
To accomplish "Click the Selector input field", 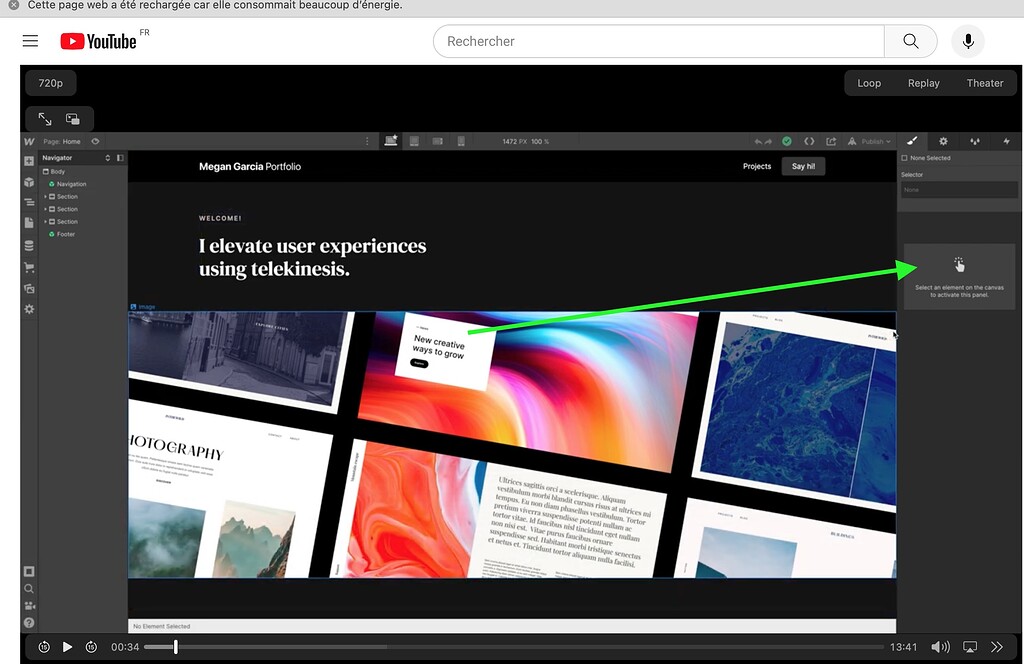I will tap(958, 189).
